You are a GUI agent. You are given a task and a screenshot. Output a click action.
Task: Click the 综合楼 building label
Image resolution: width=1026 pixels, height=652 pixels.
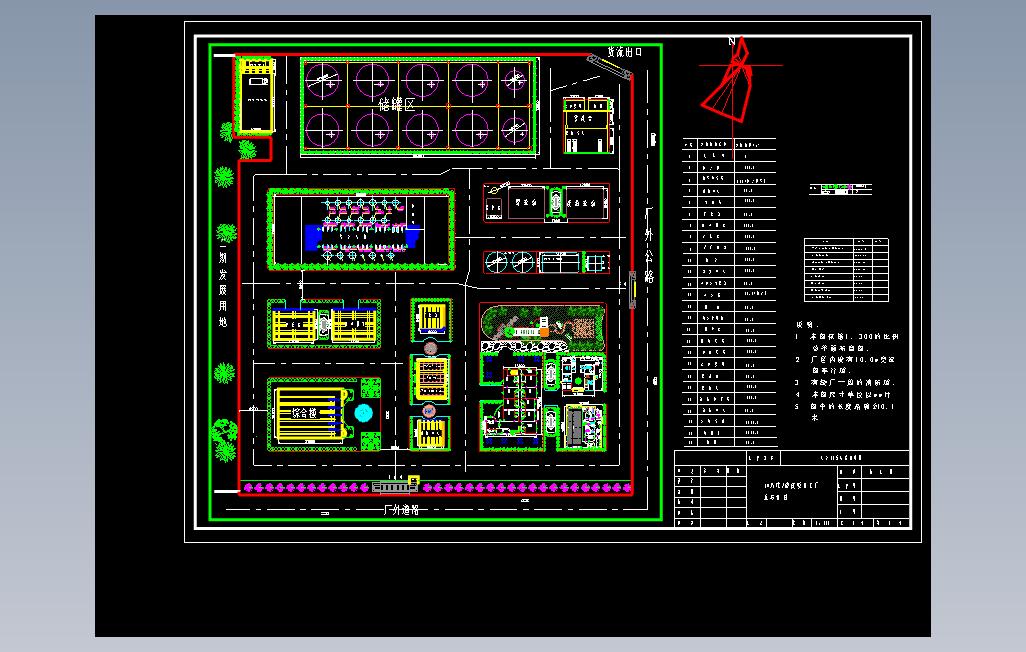tap(304, 413)
